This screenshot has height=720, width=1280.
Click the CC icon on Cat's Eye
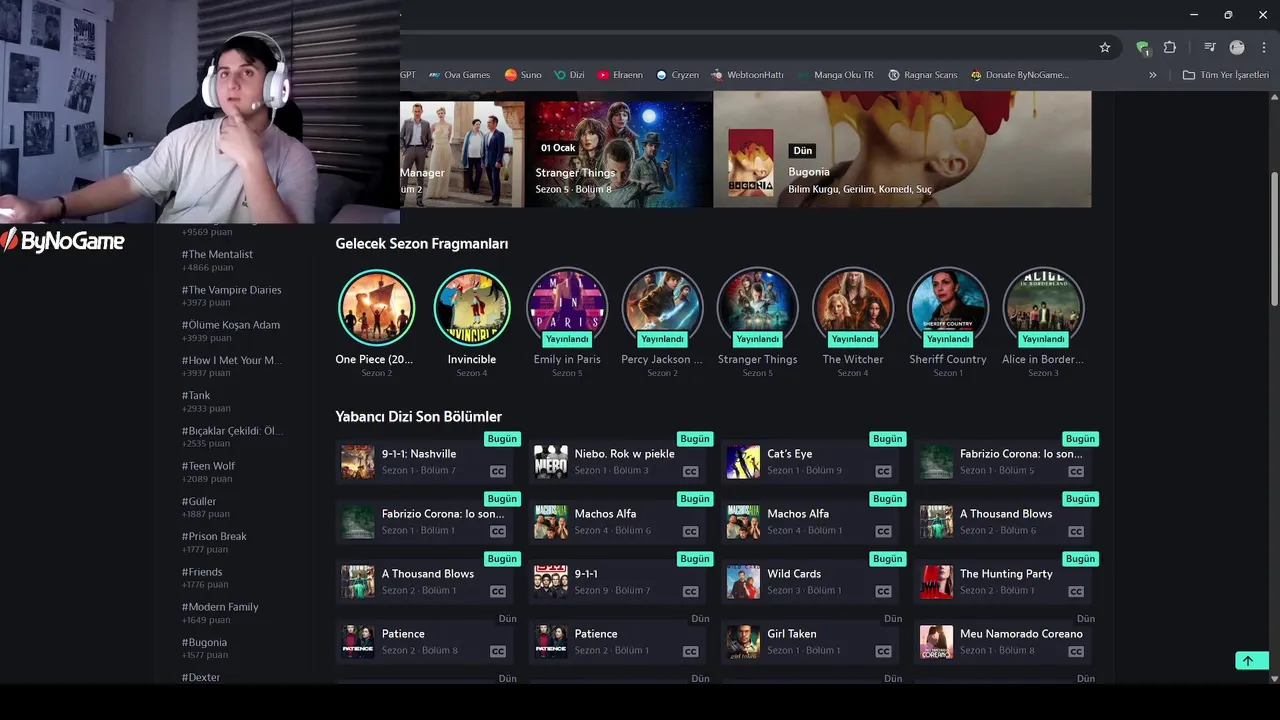[x=883, y=472]
